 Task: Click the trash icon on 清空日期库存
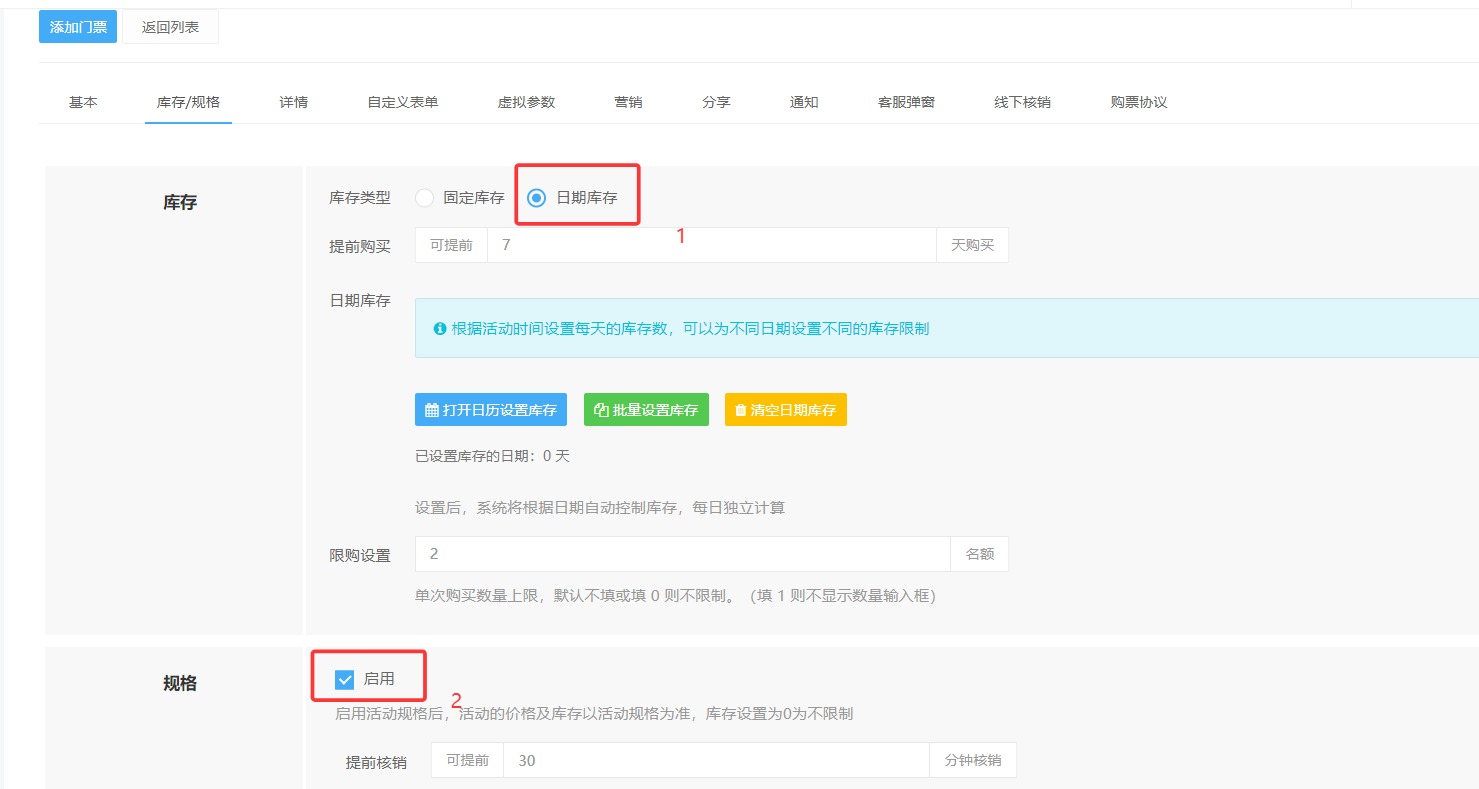coord(740,410)
